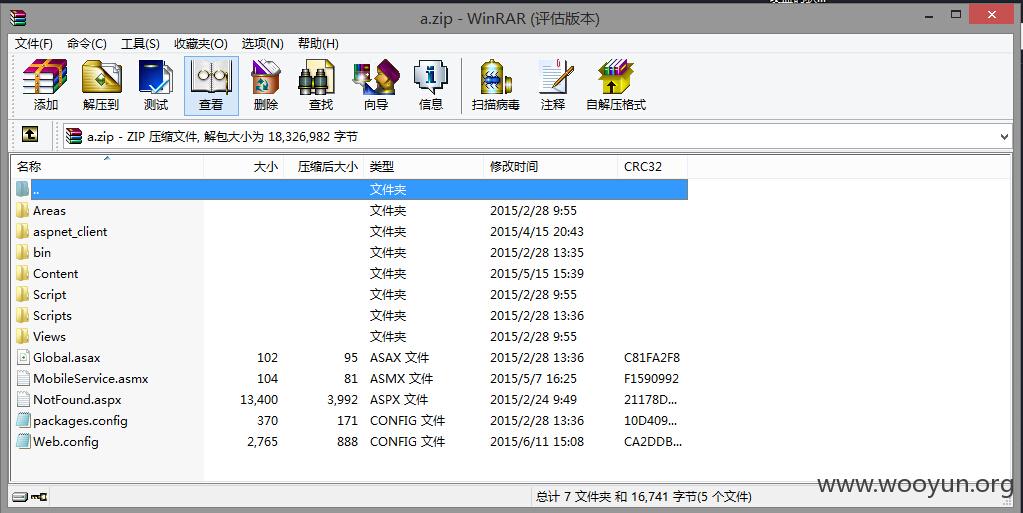The height and width of the screenshot is (513, 1023).
Task: Select the Scripts folder name
Action: (x=52, y=315)
